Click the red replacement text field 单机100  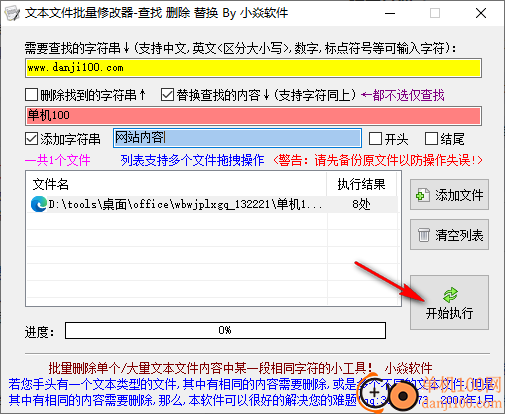click(253, 116)
